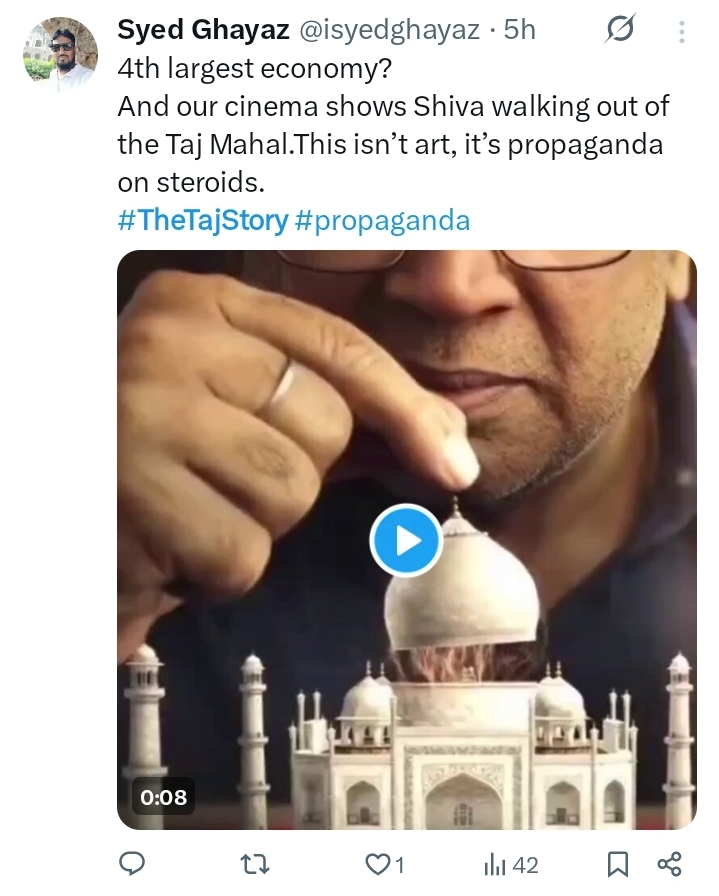Click the 5h timestamp
The image size is (719, 896).
point(519,30)
